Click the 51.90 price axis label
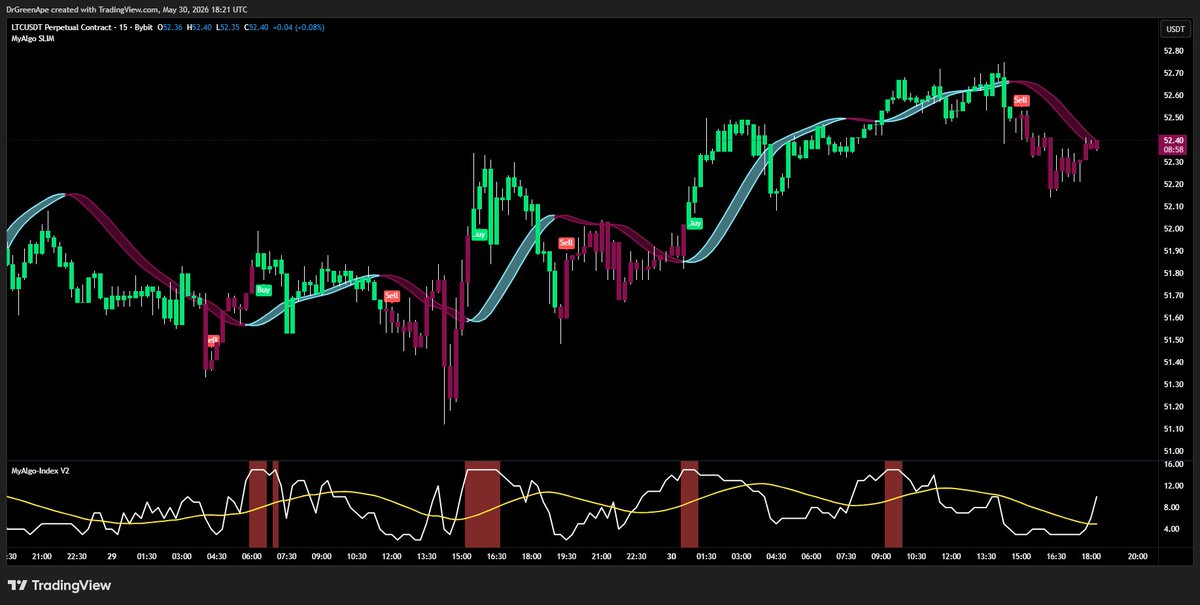Viewport: 1200px width, 605px height. click(1174, 251)
